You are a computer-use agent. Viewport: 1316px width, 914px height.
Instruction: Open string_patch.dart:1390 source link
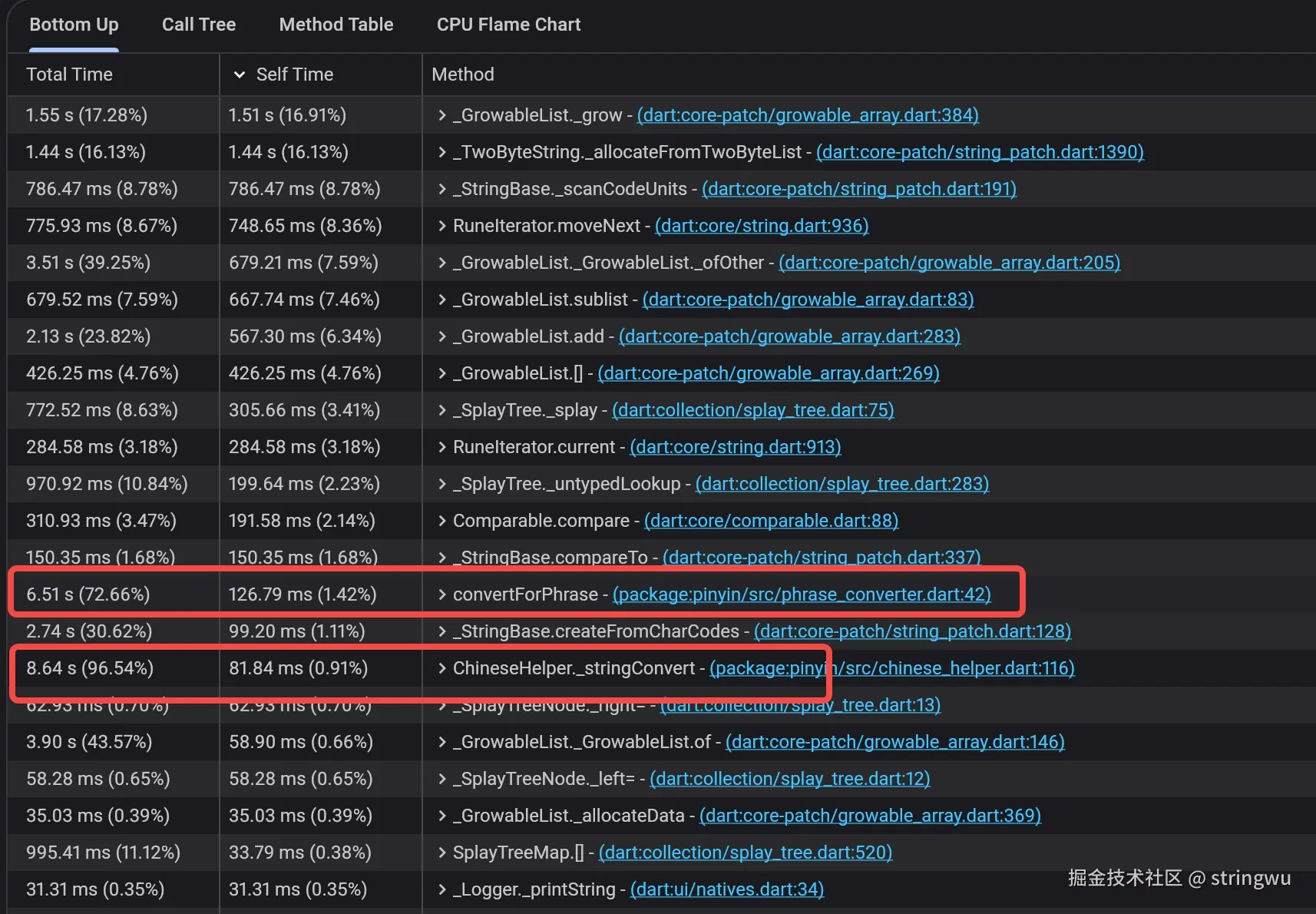(980, 152)
